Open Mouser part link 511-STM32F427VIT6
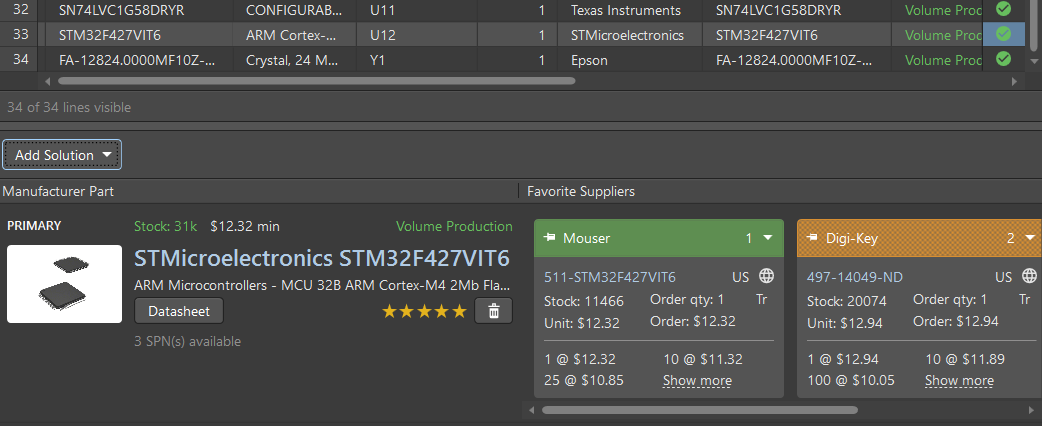 click(x=609, y=276)
